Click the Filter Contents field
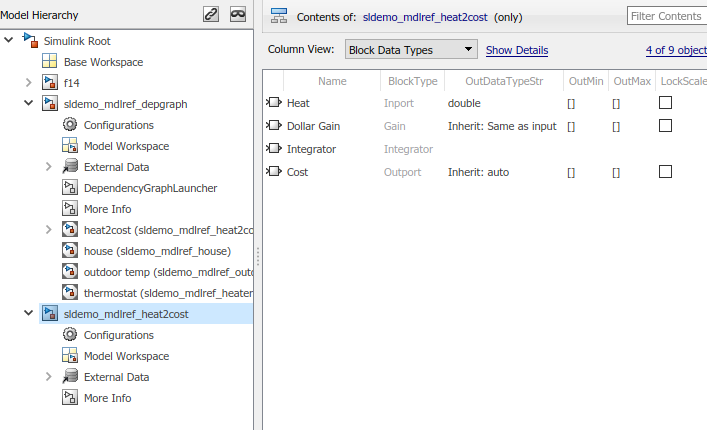Screen dimensions: 707x430 667,16
